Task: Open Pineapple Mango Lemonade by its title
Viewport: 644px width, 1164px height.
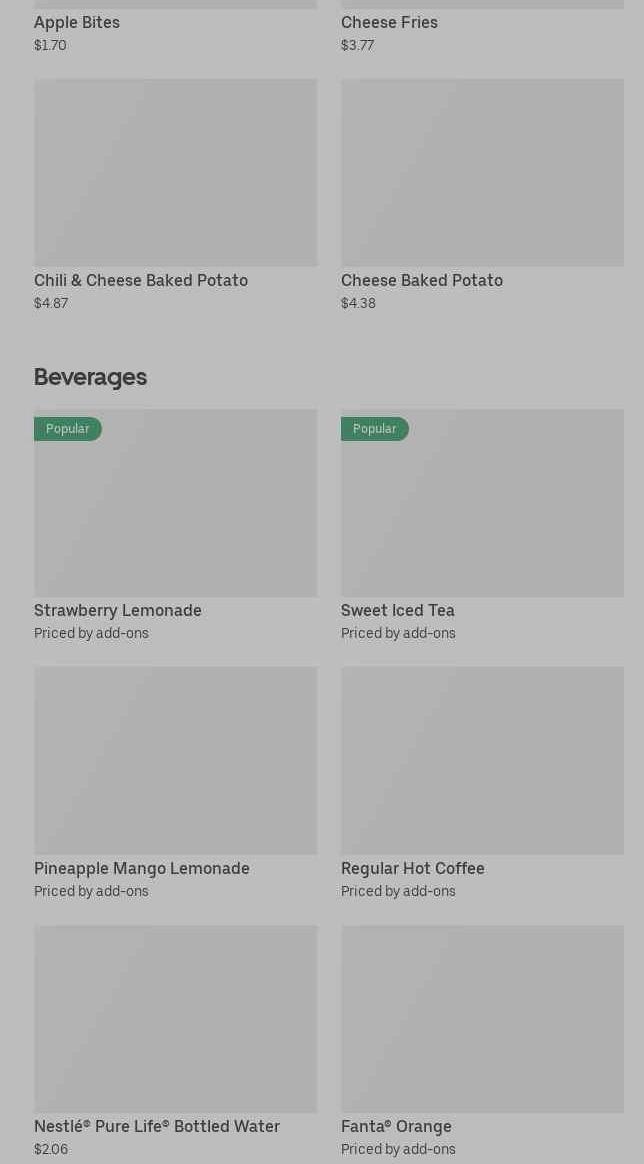Action: 142,868
